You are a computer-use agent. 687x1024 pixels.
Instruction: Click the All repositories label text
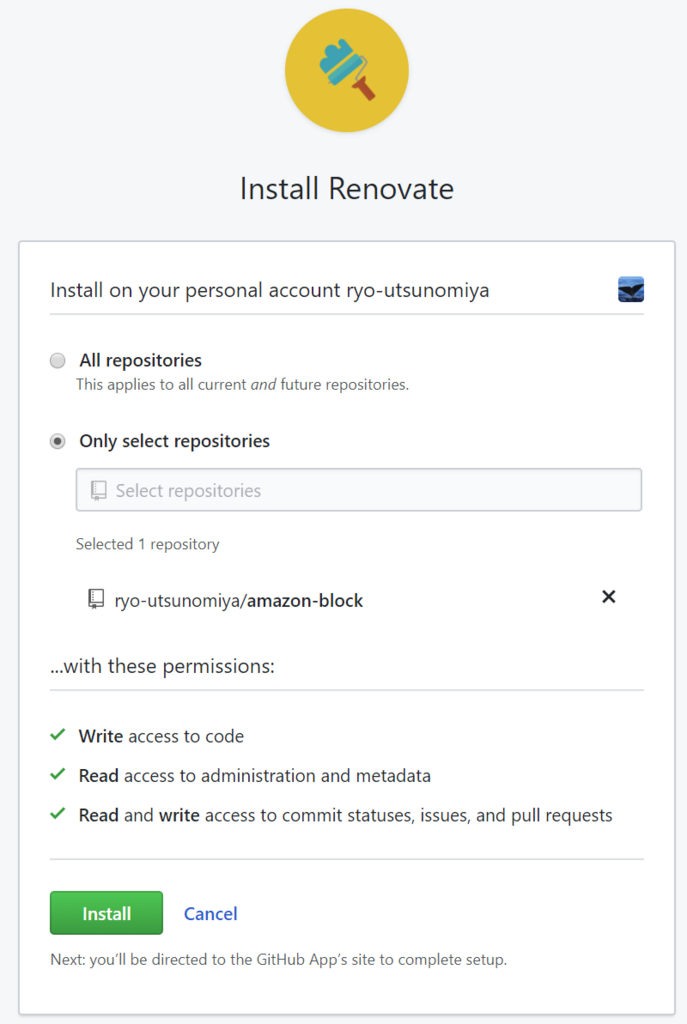[140, 360]
